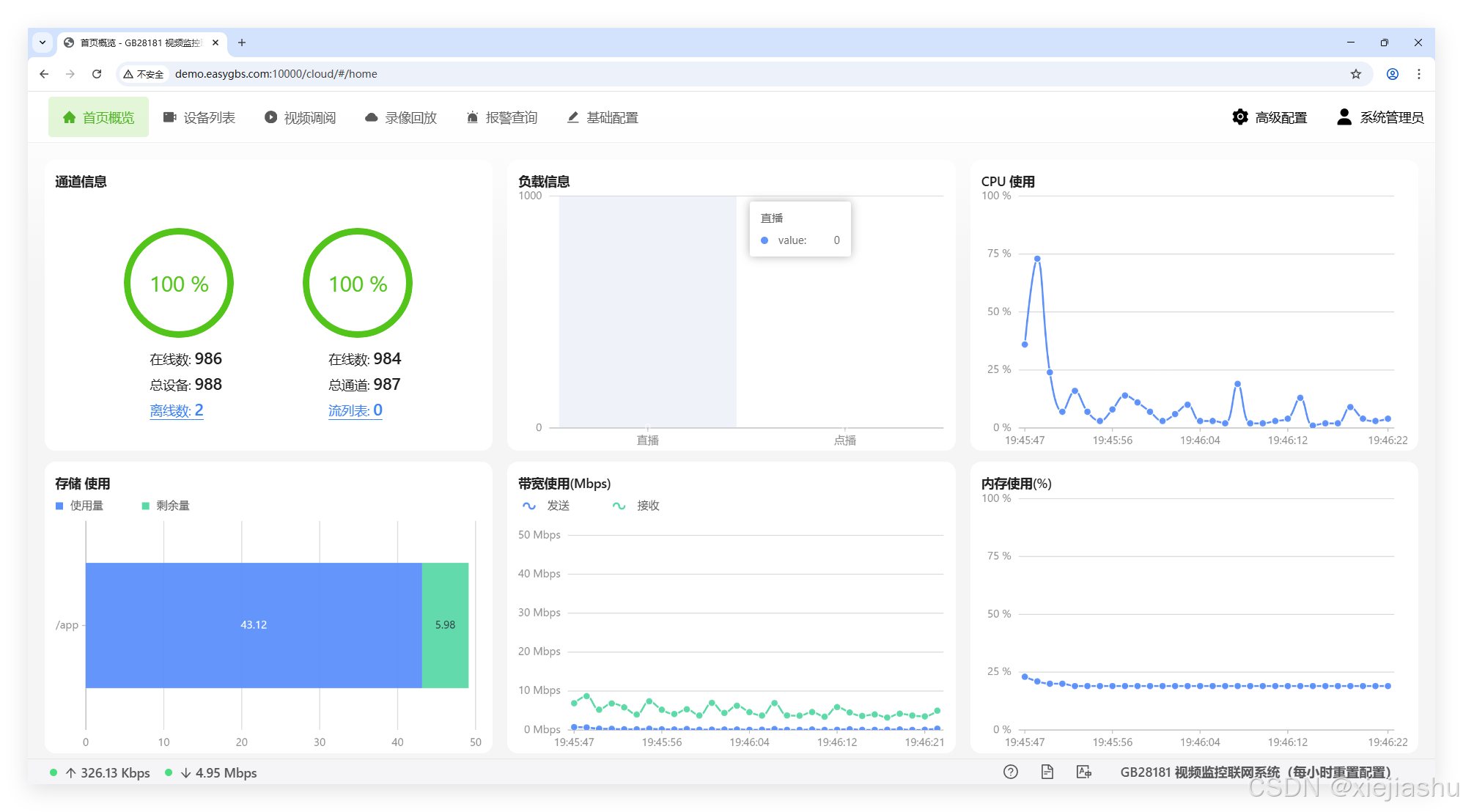
Task: Open the 首页概览 home tab
Action: click(x=98, y=117)
